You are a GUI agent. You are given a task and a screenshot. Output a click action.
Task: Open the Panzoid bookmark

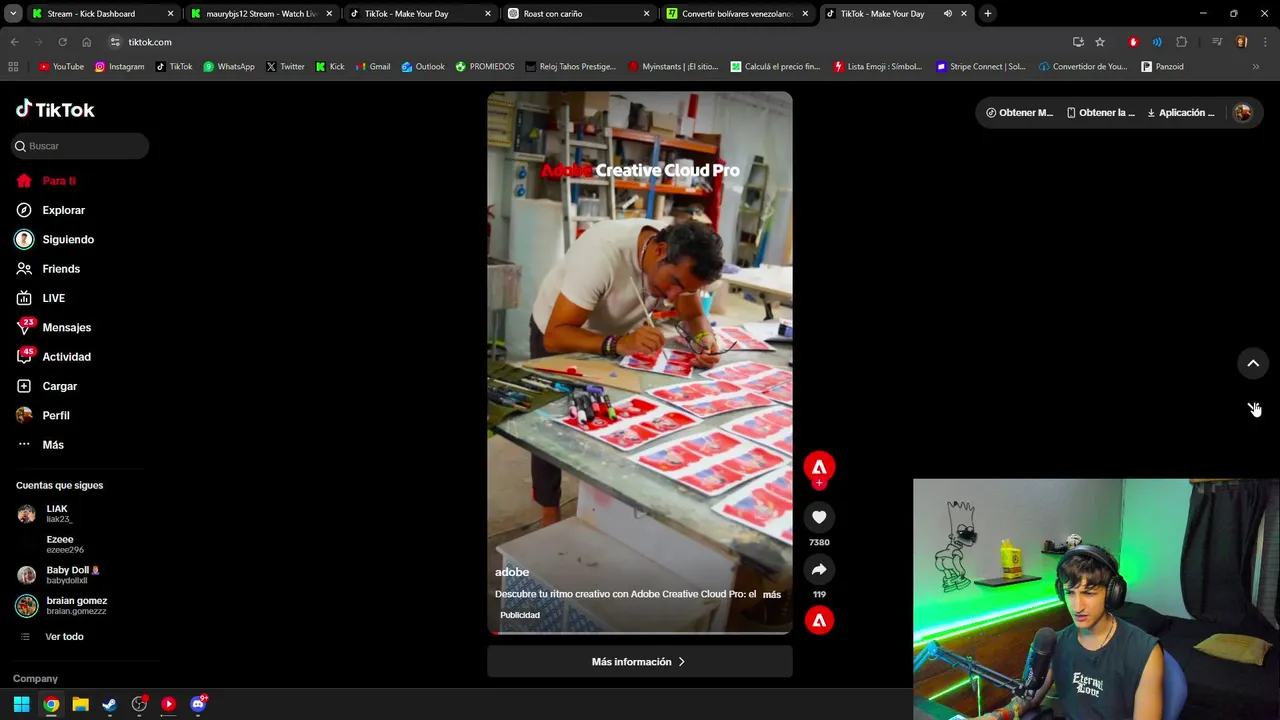point(1162,67)
